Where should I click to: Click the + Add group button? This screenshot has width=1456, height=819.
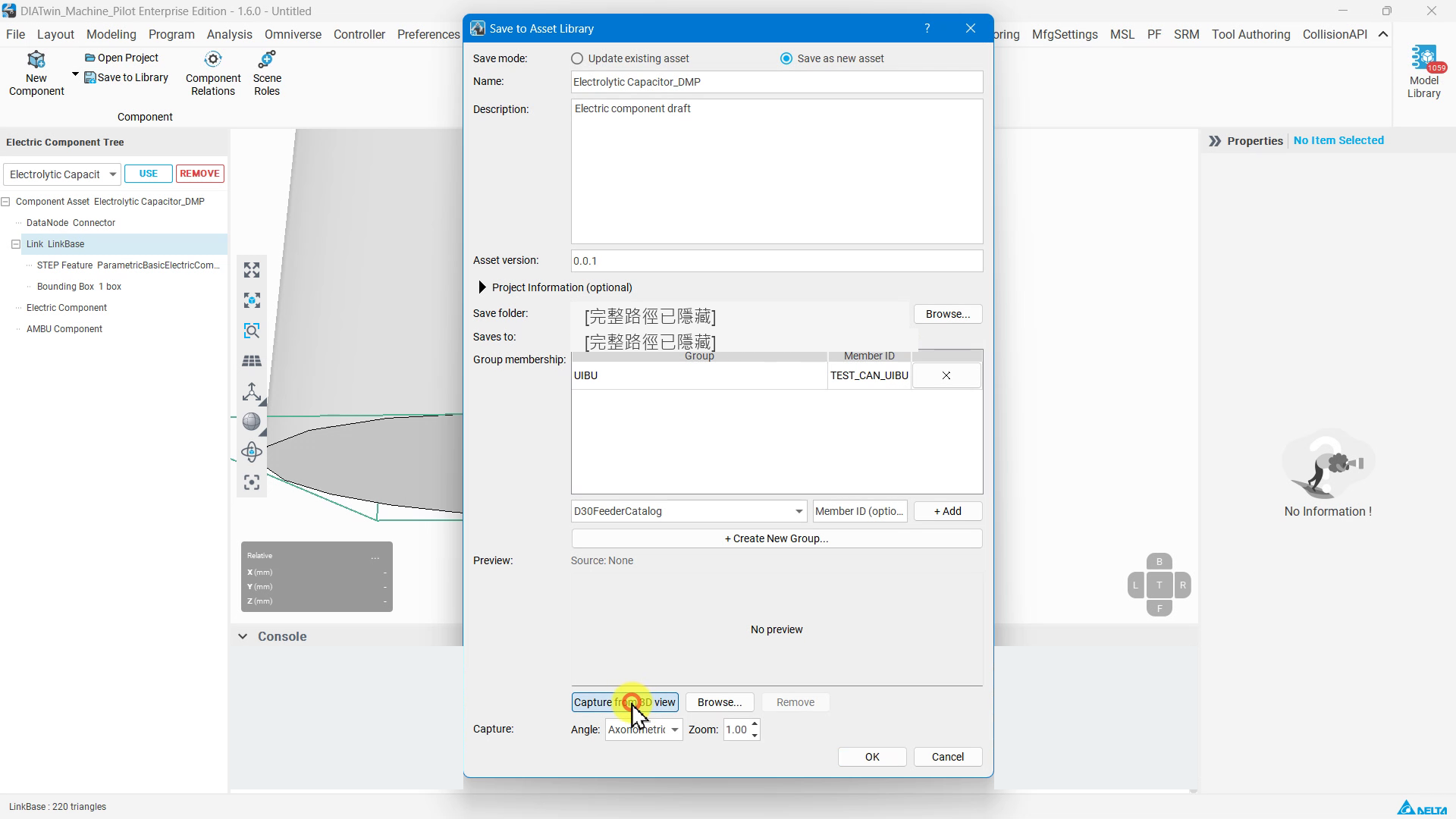(947, 511)
